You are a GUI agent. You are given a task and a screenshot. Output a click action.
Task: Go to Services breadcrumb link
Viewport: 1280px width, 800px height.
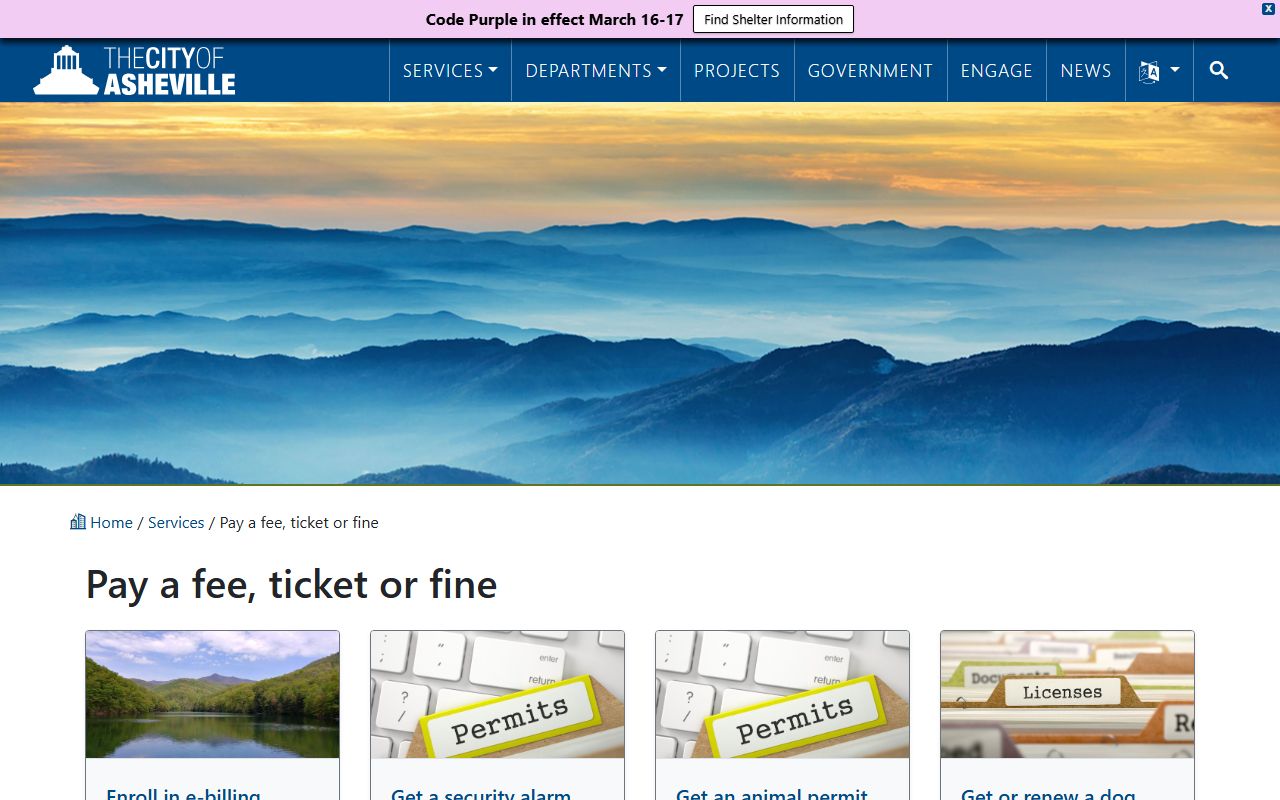click(x=176, y=522)
